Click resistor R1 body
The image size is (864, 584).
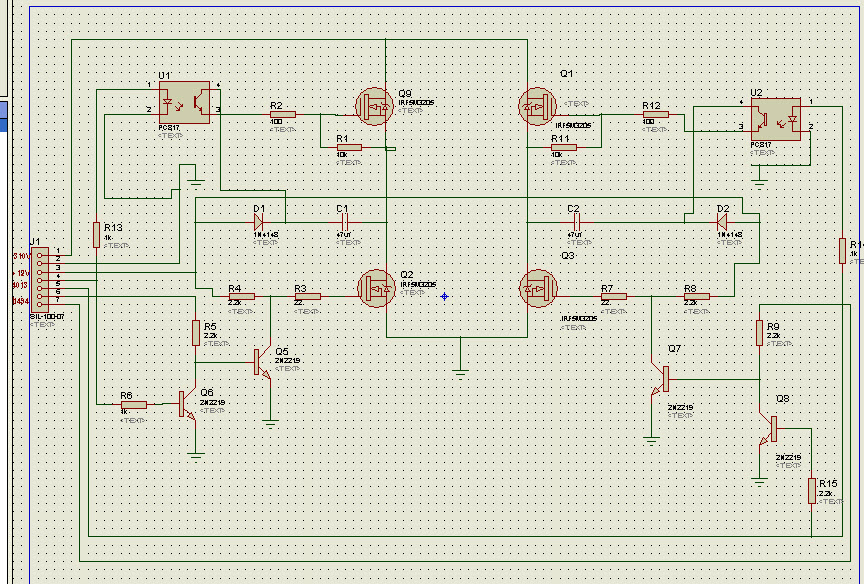pyautogui.click(x=349, y=147)
